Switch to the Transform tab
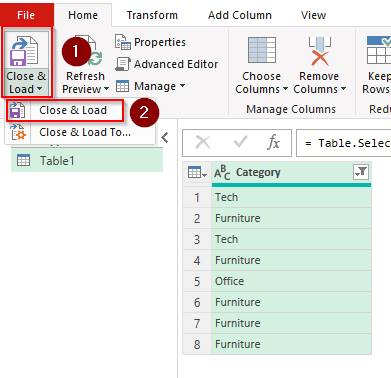The height and width of the screenshot is (378, 391). [x=152, y=15]
